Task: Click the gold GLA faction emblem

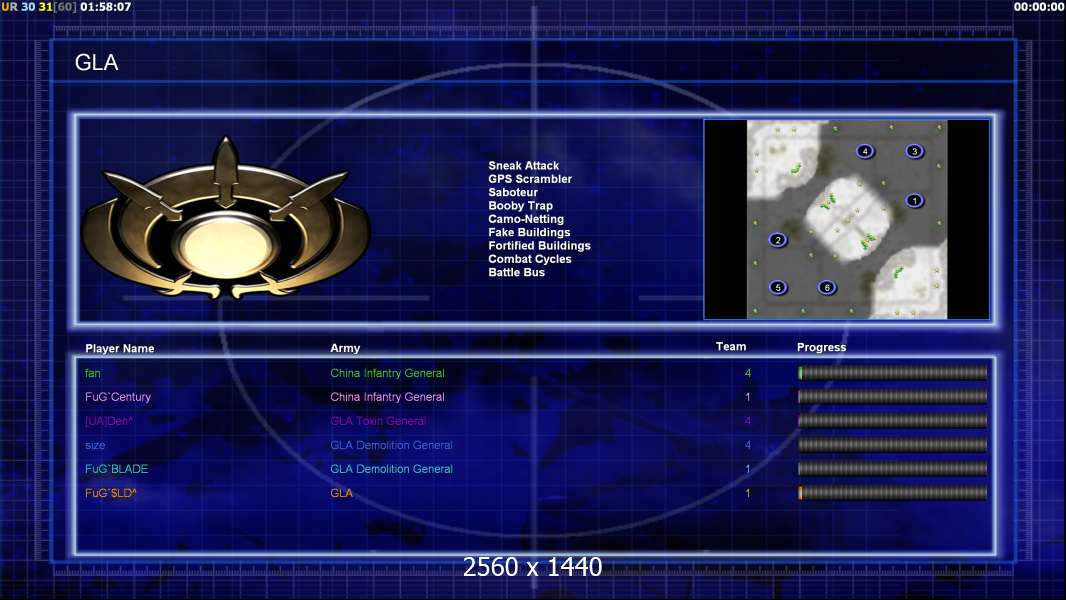Action: point(226,219)
